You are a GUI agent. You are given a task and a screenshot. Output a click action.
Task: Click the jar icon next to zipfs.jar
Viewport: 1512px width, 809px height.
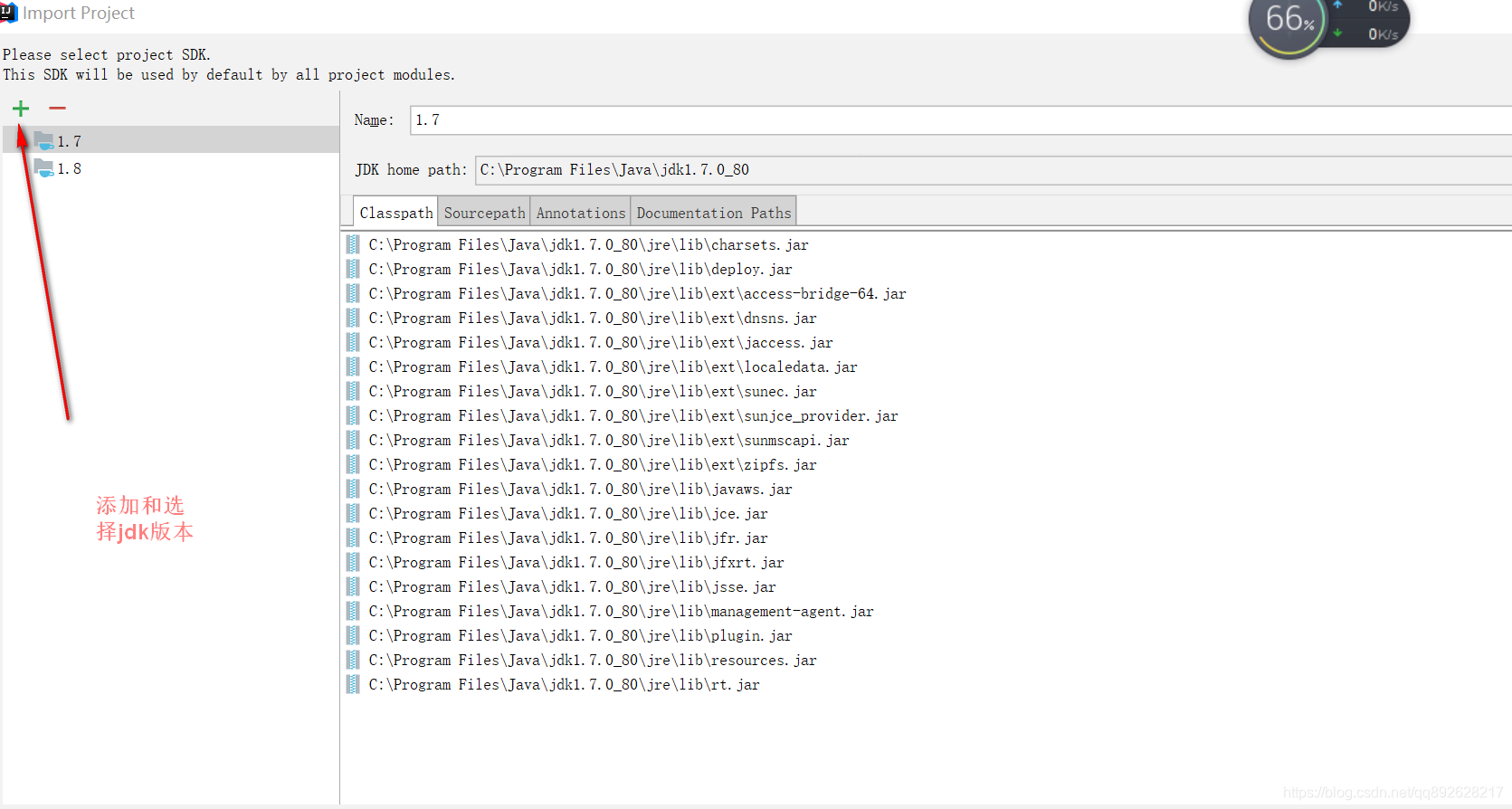coord(353,464)
